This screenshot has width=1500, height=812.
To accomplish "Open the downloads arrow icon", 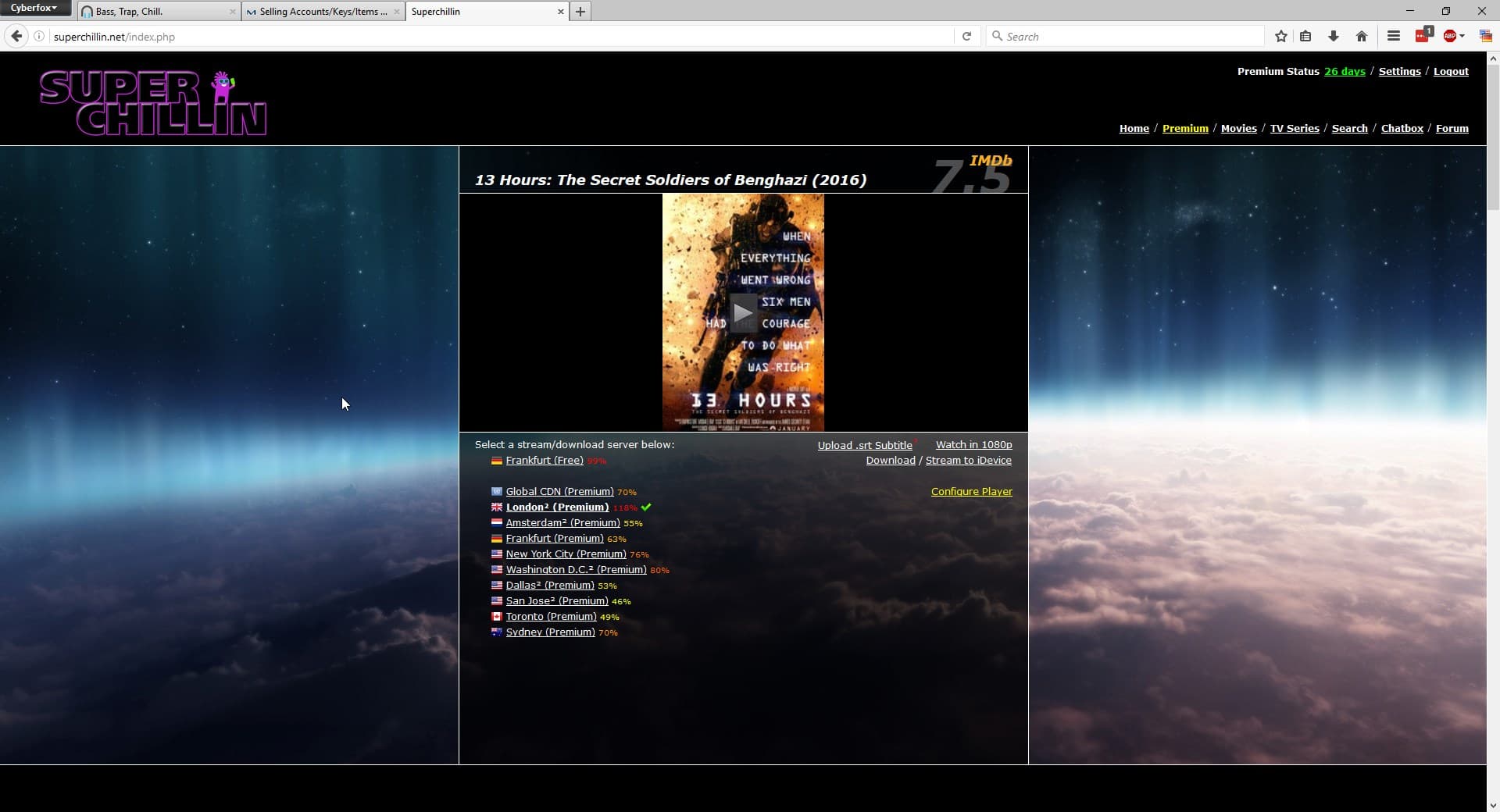I will click(1334, 36).
